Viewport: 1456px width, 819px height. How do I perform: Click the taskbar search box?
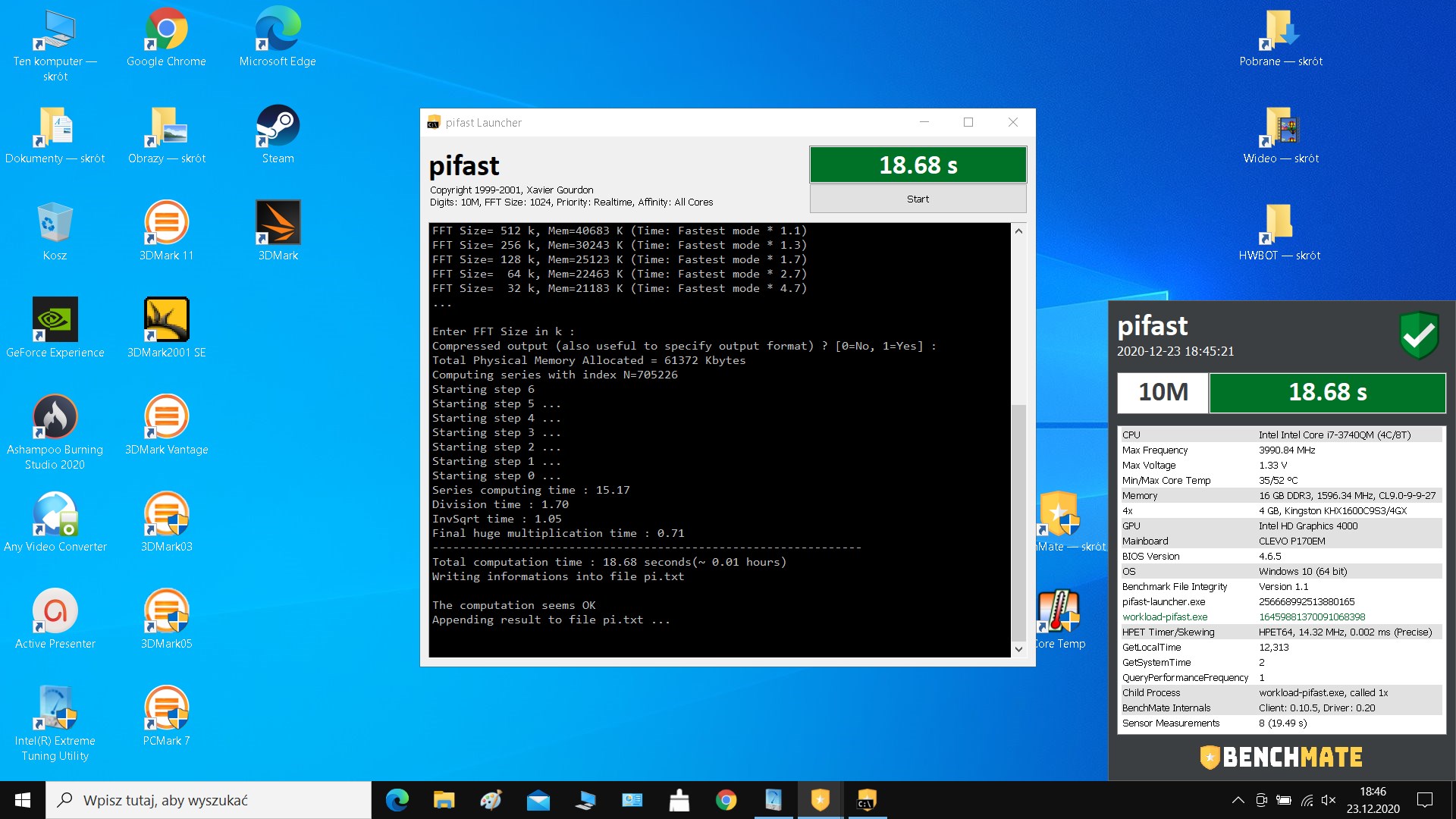pos(209,800)
